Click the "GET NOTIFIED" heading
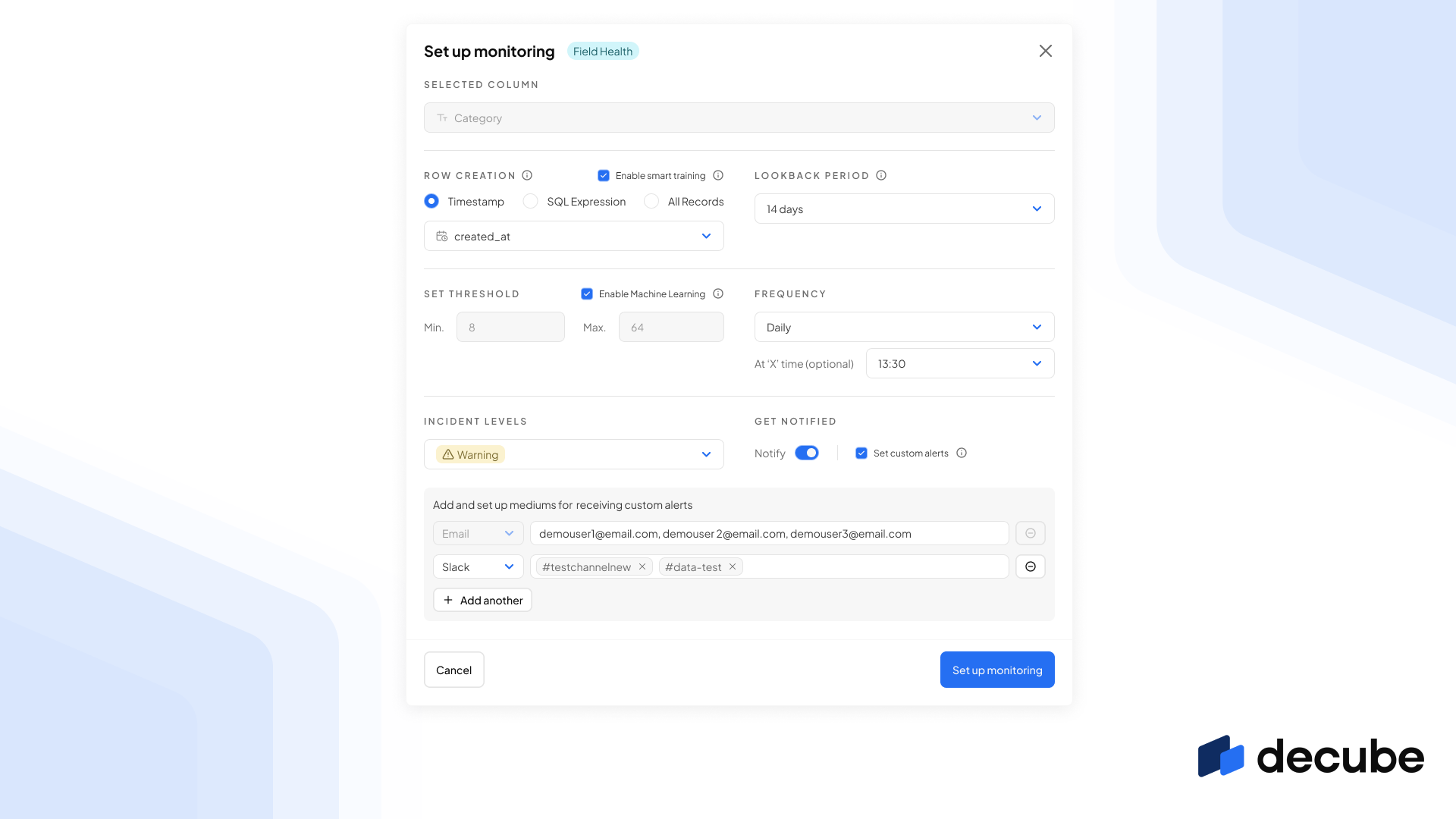This screenshot has height=819, width=1456. point(795,421)
